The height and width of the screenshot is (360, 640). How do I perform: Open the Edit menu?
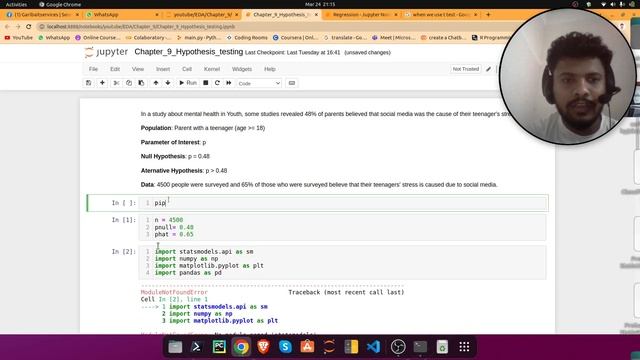pyautogui.click(x=115, y=69)
